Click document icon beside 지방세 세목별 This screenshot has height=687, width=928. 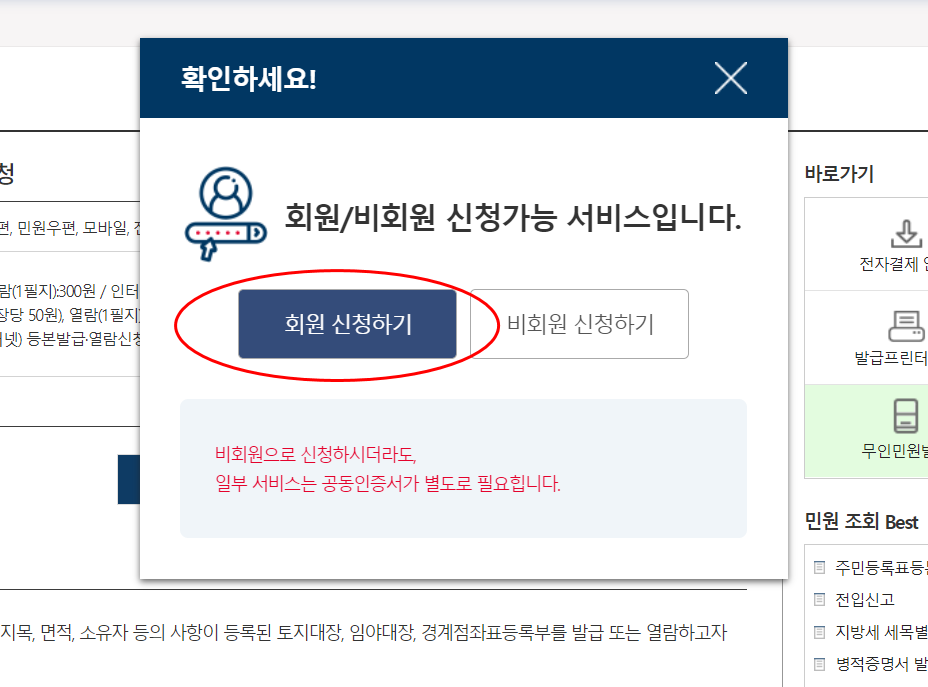point(819,632)
